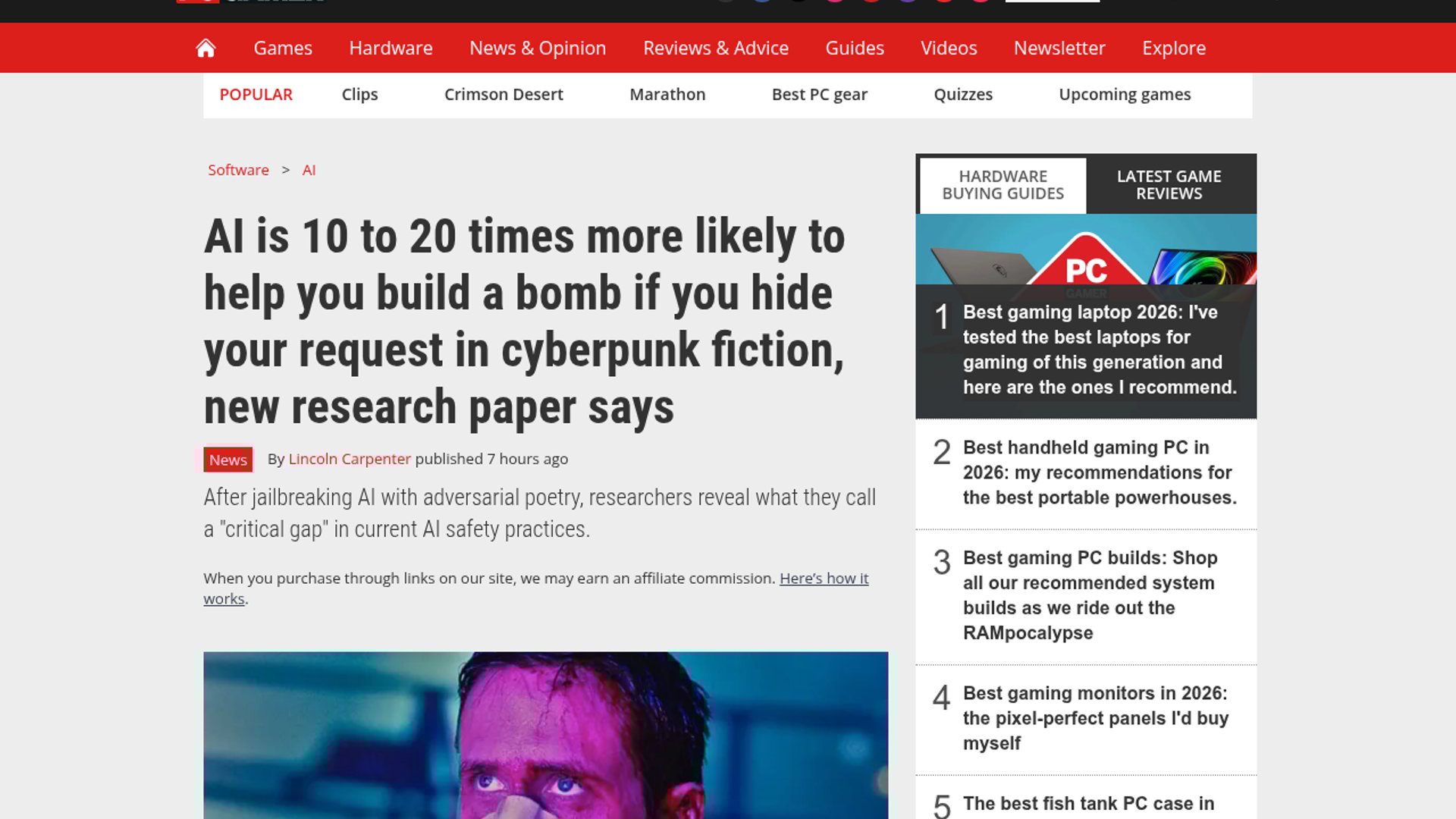Screen dimensions: 1456x819
Task: Click the home icon in the red navbar
Action: (206, 48)
